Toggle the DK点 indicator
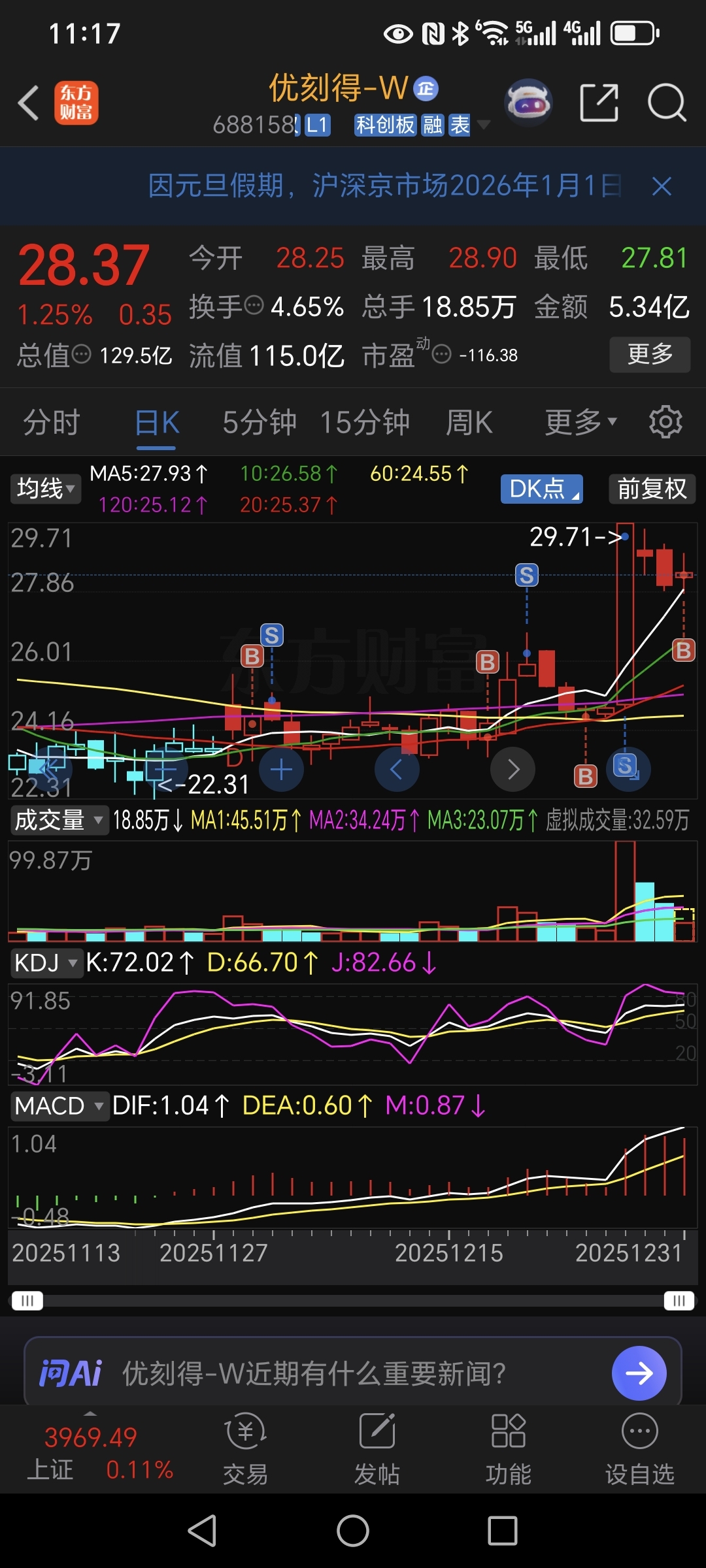 pyautogui.click(x=542, y=489)
